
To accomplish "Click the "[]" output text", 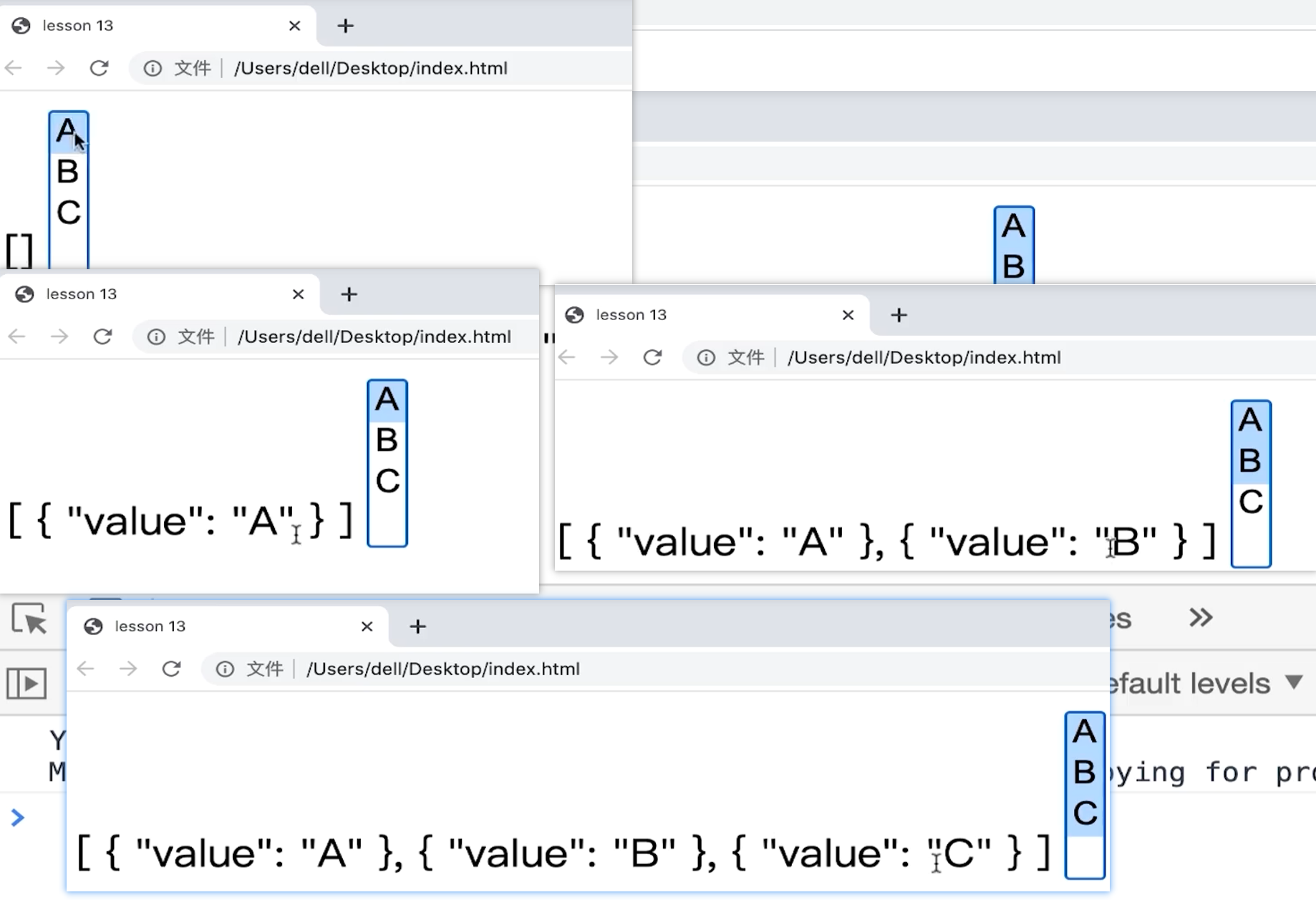I will (x=19, y=251).
